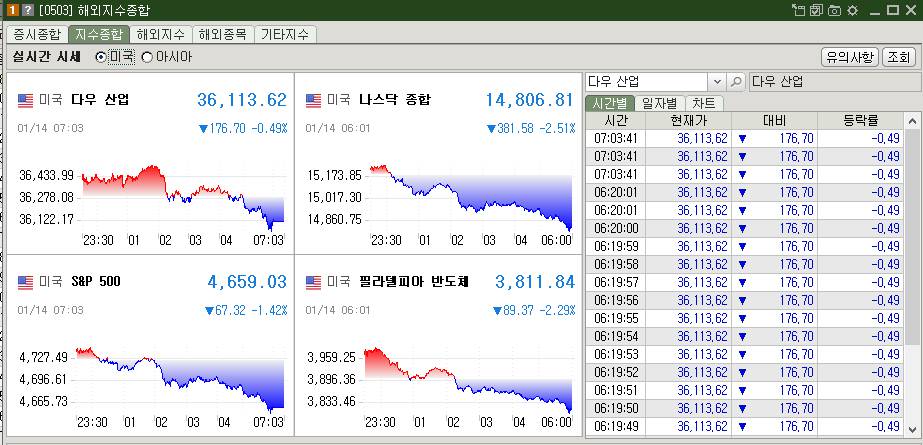Click the S&P 500 card title text

96,282
